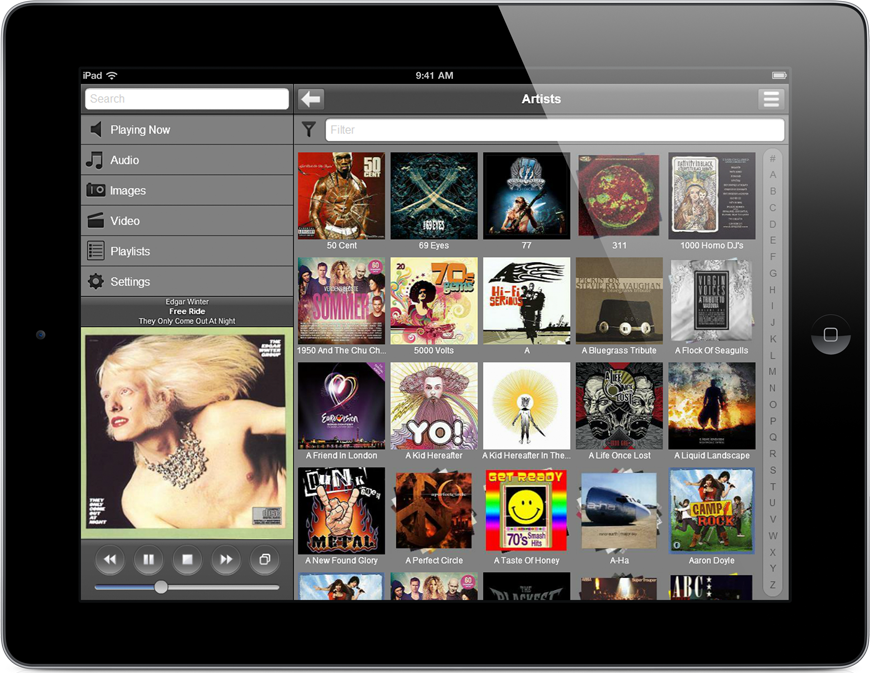Image resolution: width=870 pixels, height=673 pixels.
Task: Rewind to previous track
Action: [x=109, y=559]
